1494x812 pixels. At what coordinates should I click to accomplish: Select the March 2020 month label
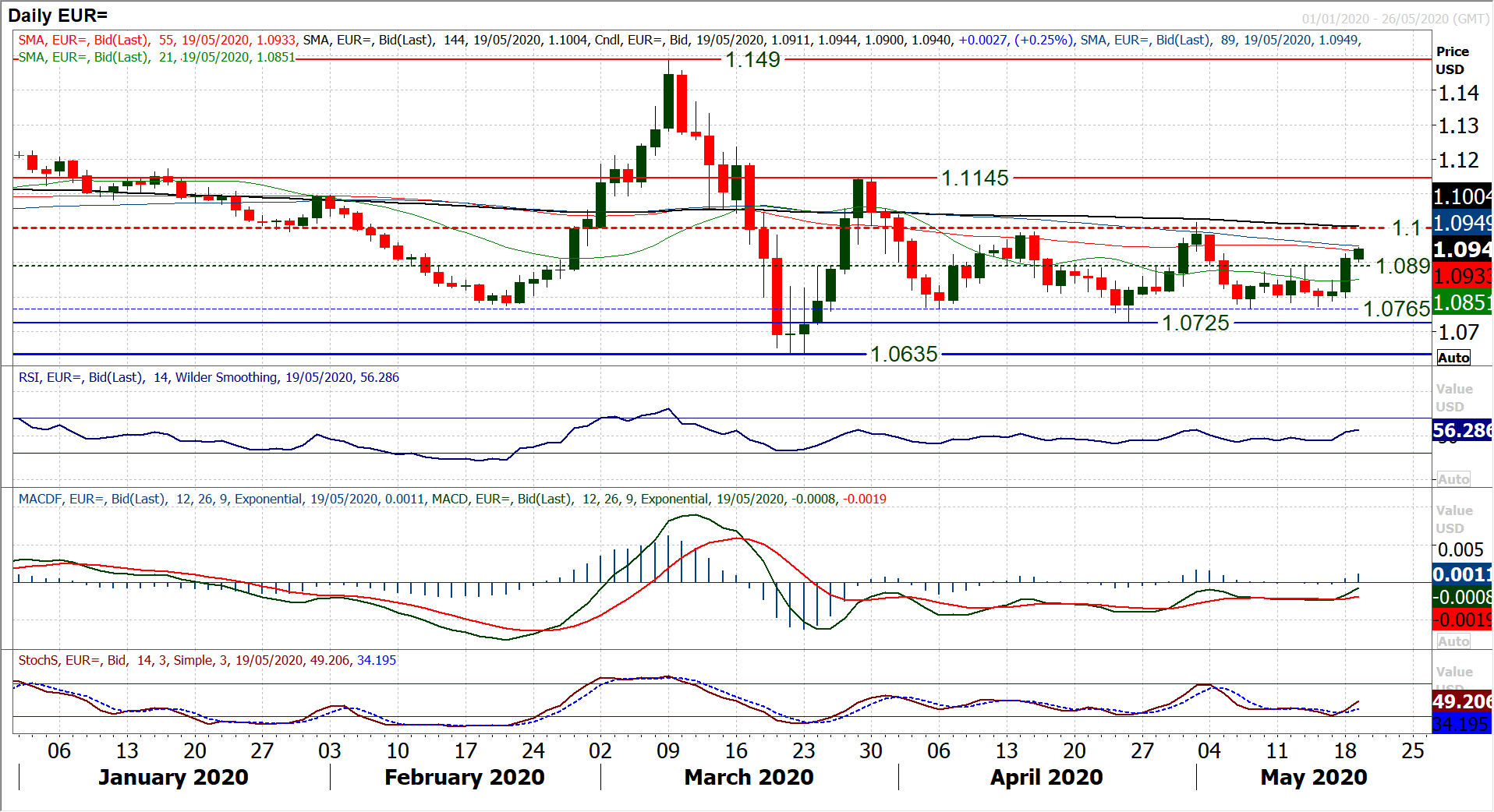(x=749, y=777)
